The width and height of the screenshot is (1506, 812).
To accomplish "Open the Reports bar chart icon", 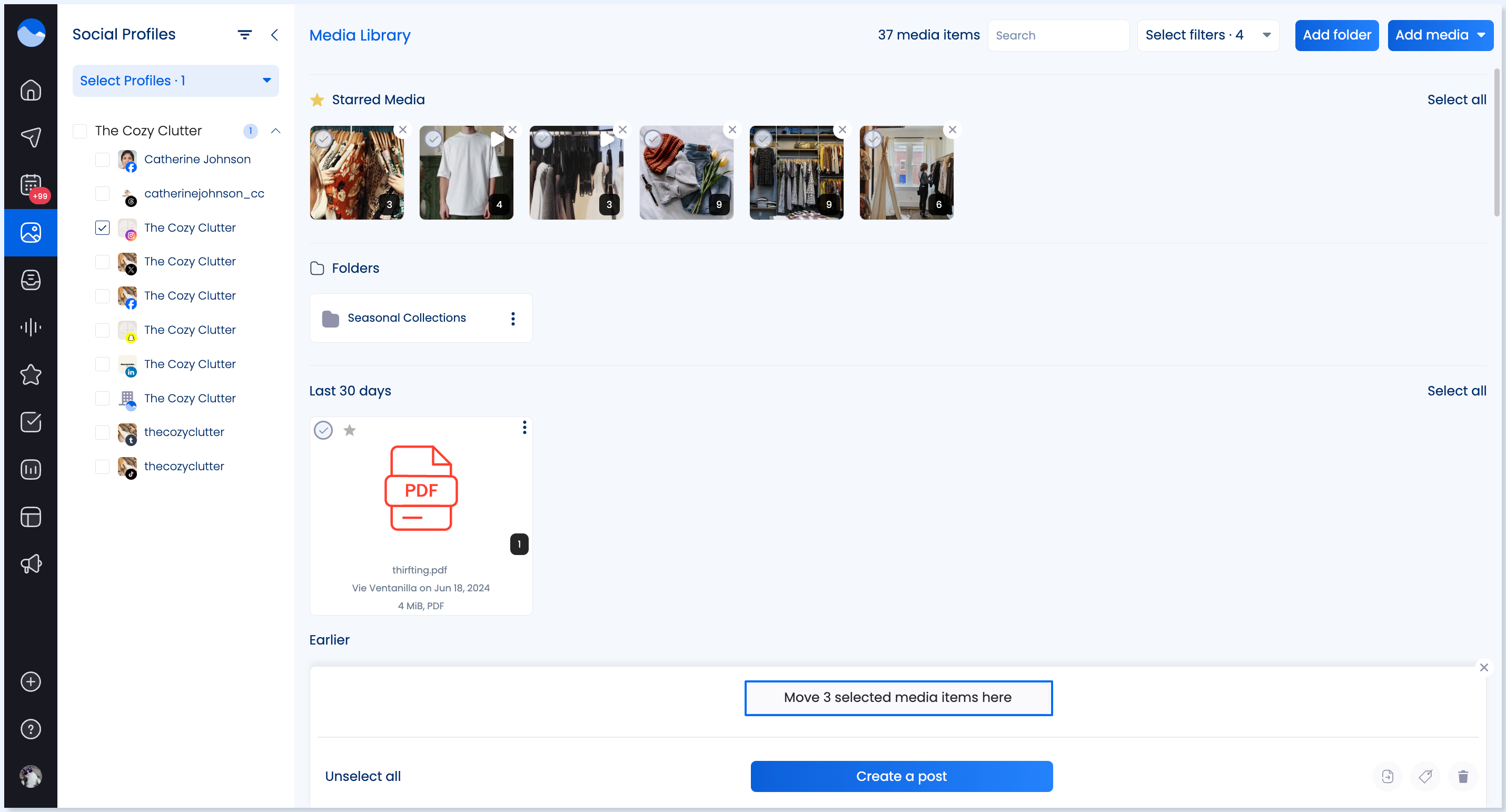I will 31,469.
